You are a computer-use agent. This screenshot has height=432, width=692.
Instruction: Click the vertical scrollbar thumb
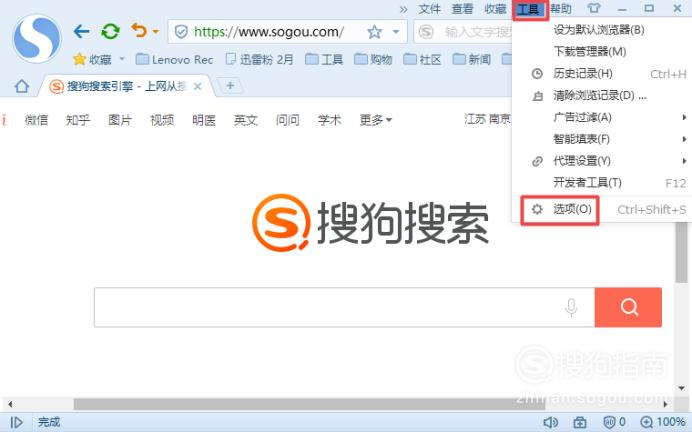click(x=681, y=252)
